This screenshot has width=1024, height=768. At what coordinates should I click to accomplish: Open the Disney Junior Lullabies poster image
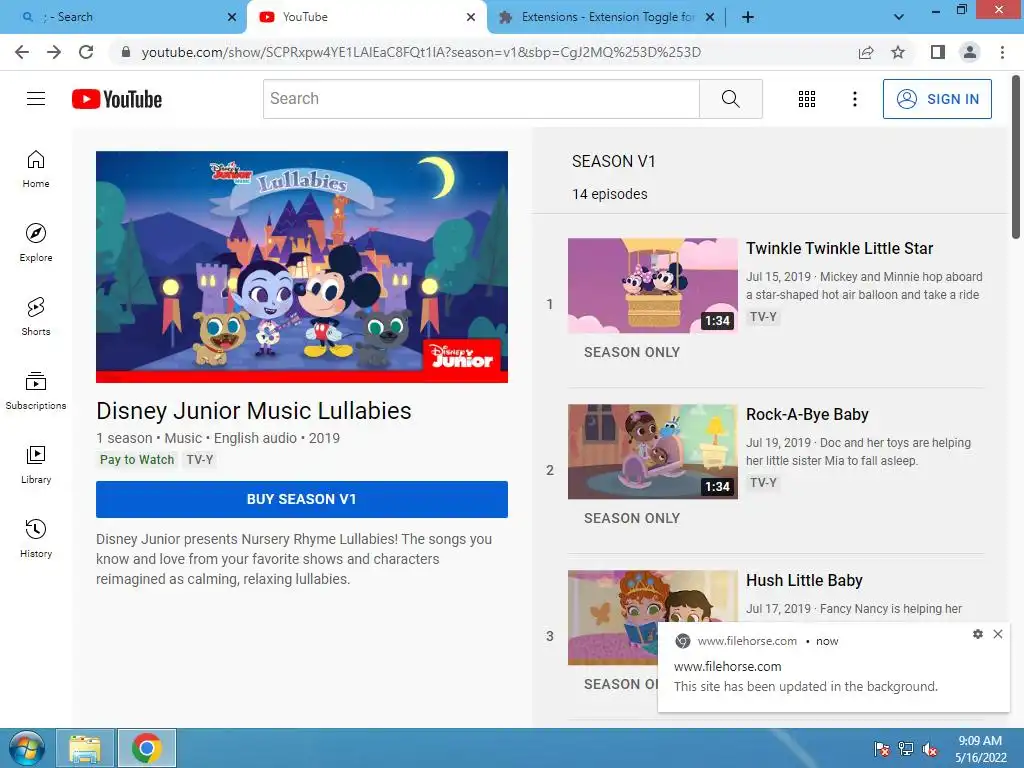click(302, 266)
